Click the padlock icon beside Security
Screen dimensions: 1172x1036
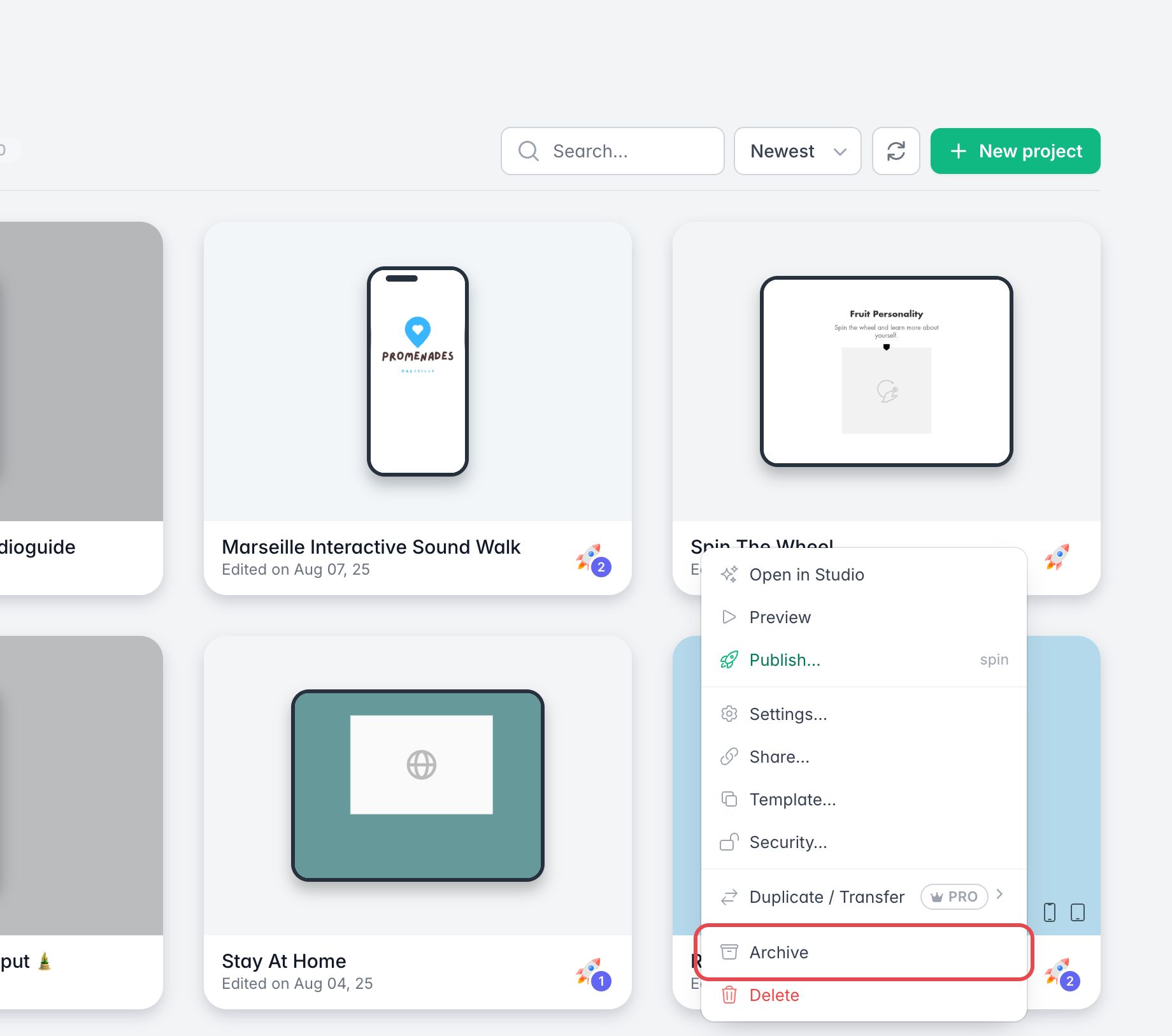tap(729, 842)
